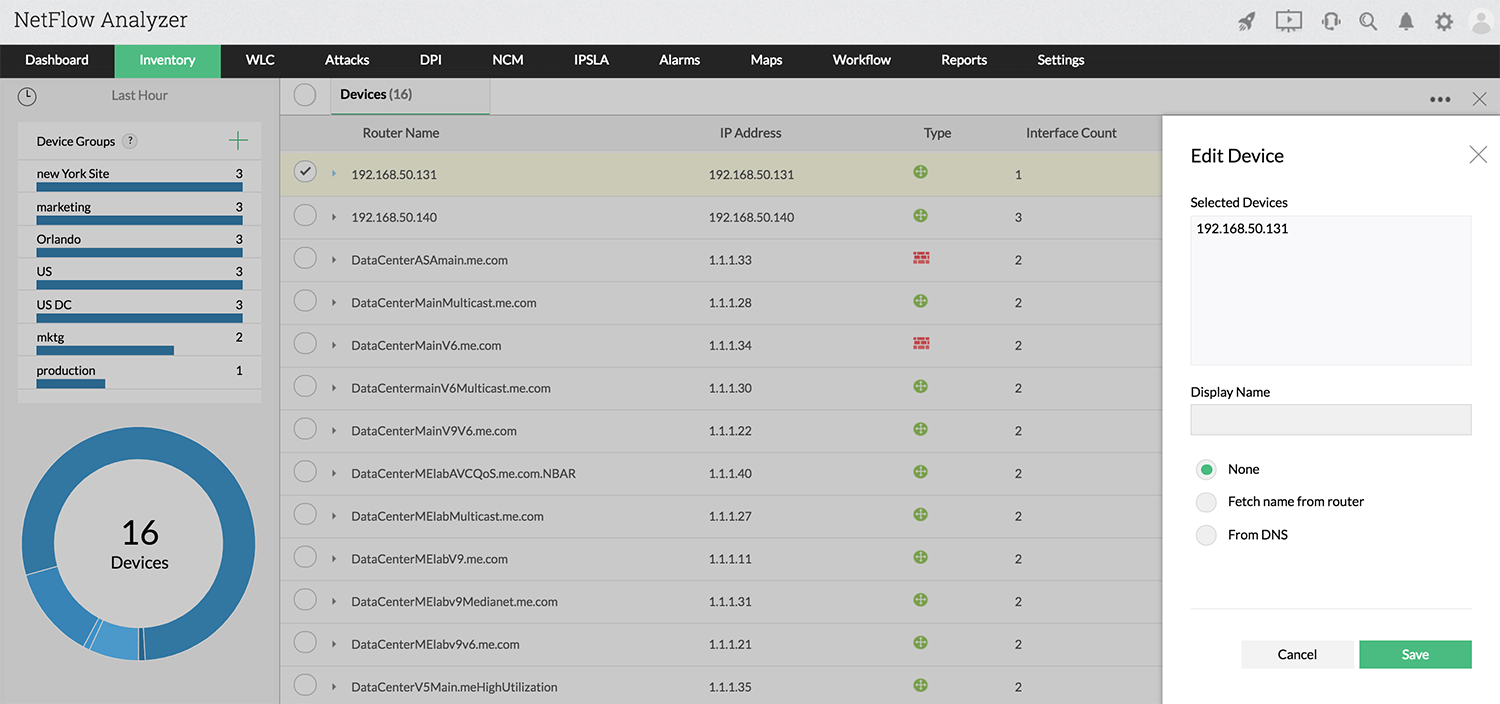Go to the Alarms tab
The image size is (1500, 704).
[x=679, y=60]
